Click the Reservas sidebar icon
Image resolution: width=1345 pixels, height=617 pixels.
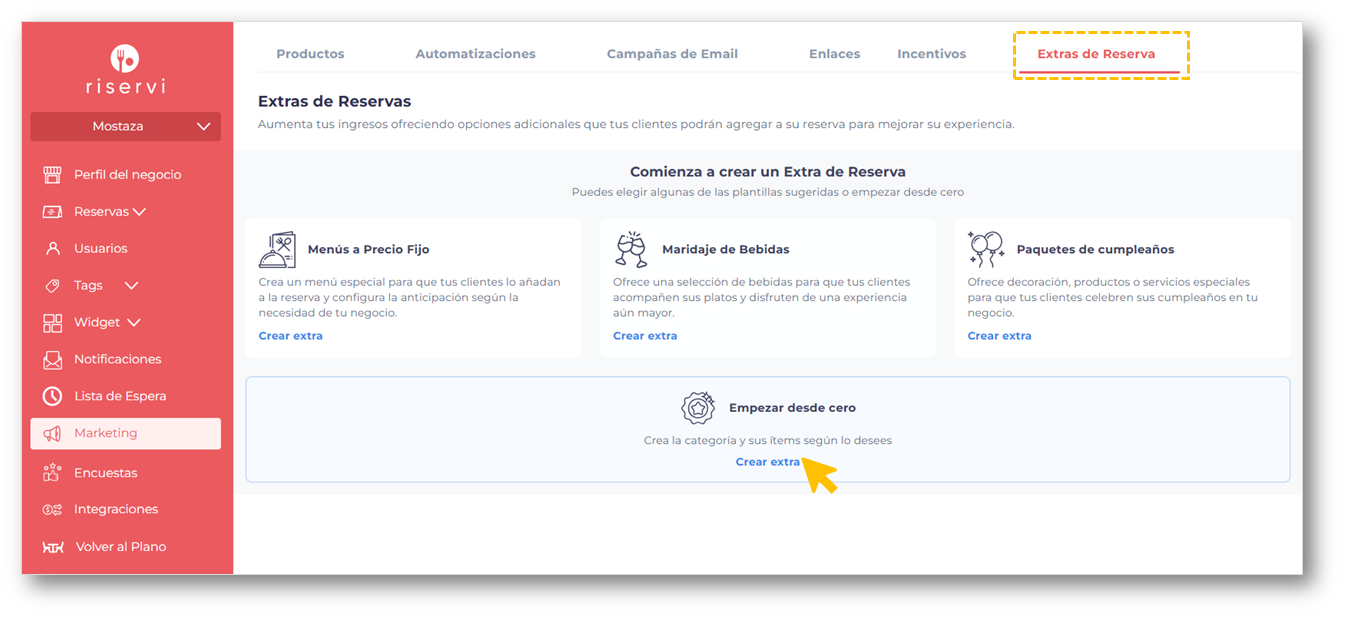tap(52, 212)
